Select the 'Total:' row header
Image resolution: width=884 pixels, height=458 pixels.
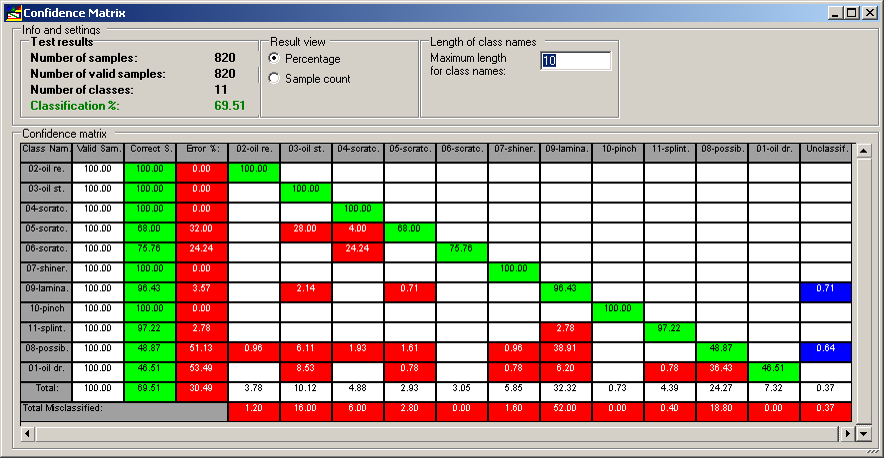coord(46,392)
